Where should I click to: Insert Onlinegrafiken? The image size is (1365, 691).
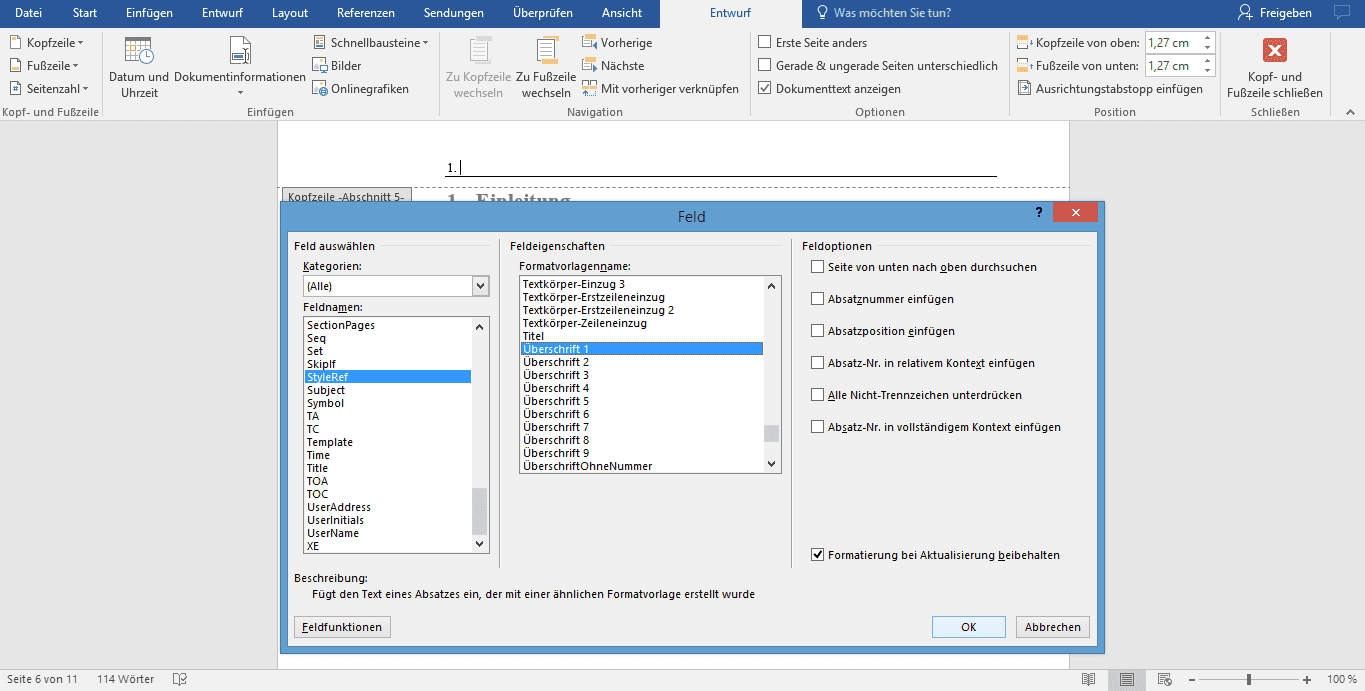point(361,88)
